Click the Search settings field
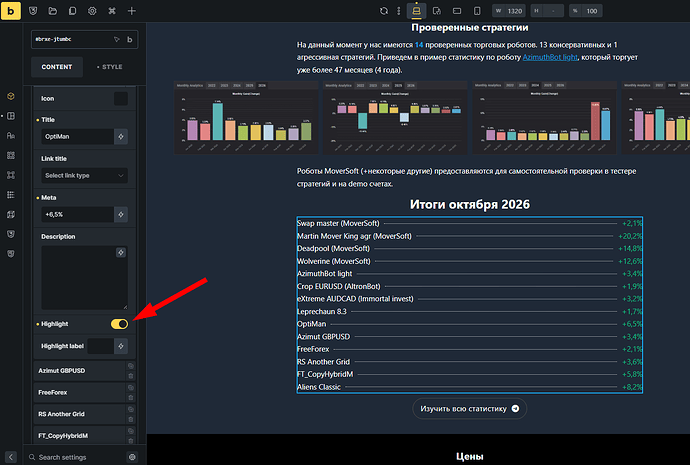 78,457
